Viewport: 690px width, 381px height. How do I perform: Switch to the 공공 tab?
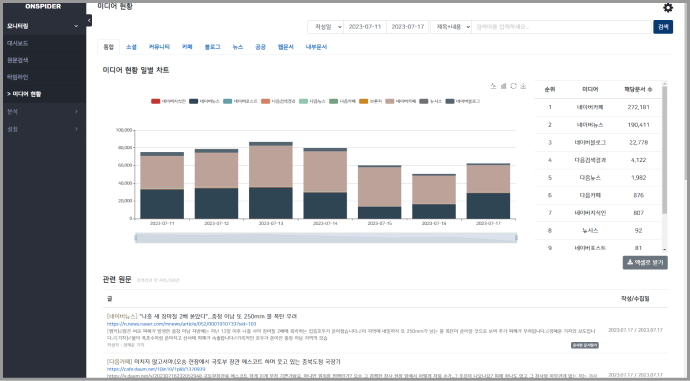[x=261, y=47]
